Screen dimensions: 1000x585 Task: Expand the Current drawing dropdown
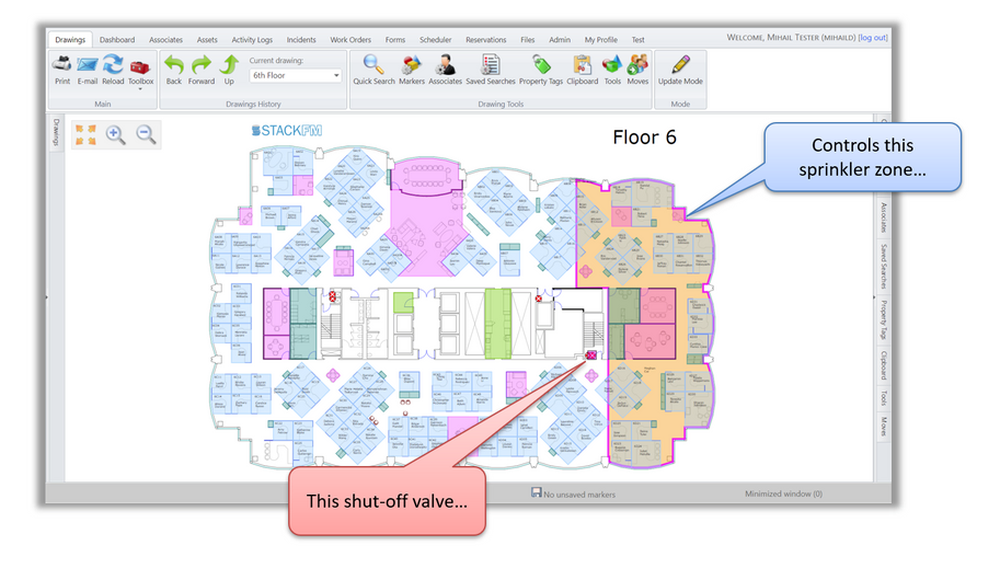pos(334,76)
